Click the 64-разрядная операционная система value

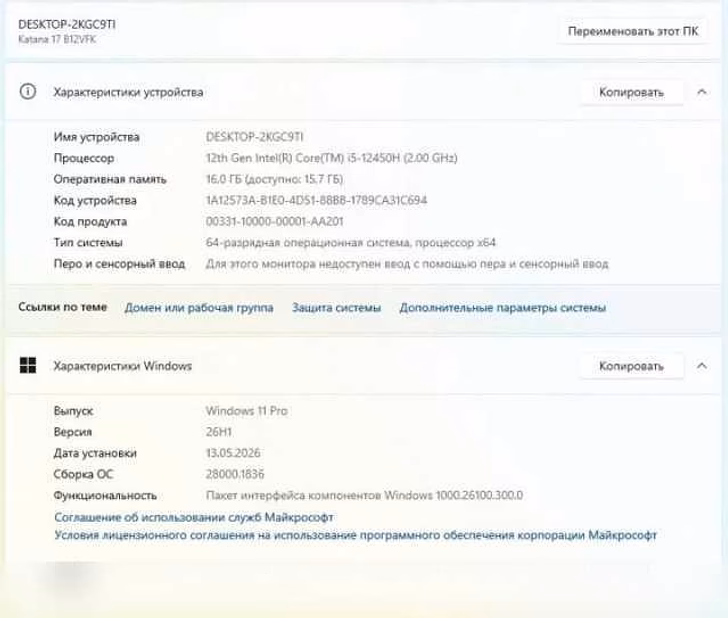351,243
